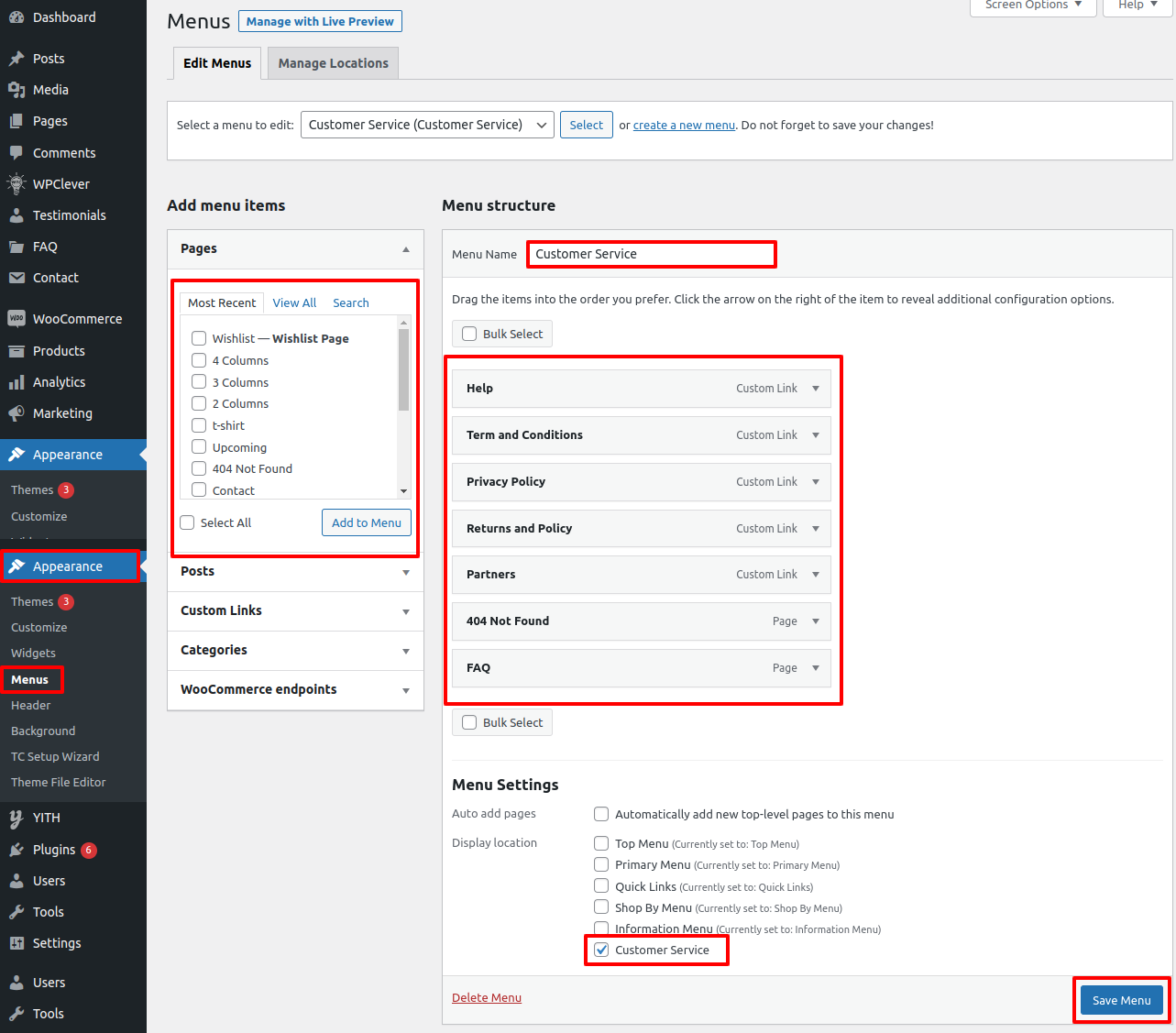Open Products archive icon in sidebar
This screenshot has height=1033, width=1176.
[x=16, y=351]
